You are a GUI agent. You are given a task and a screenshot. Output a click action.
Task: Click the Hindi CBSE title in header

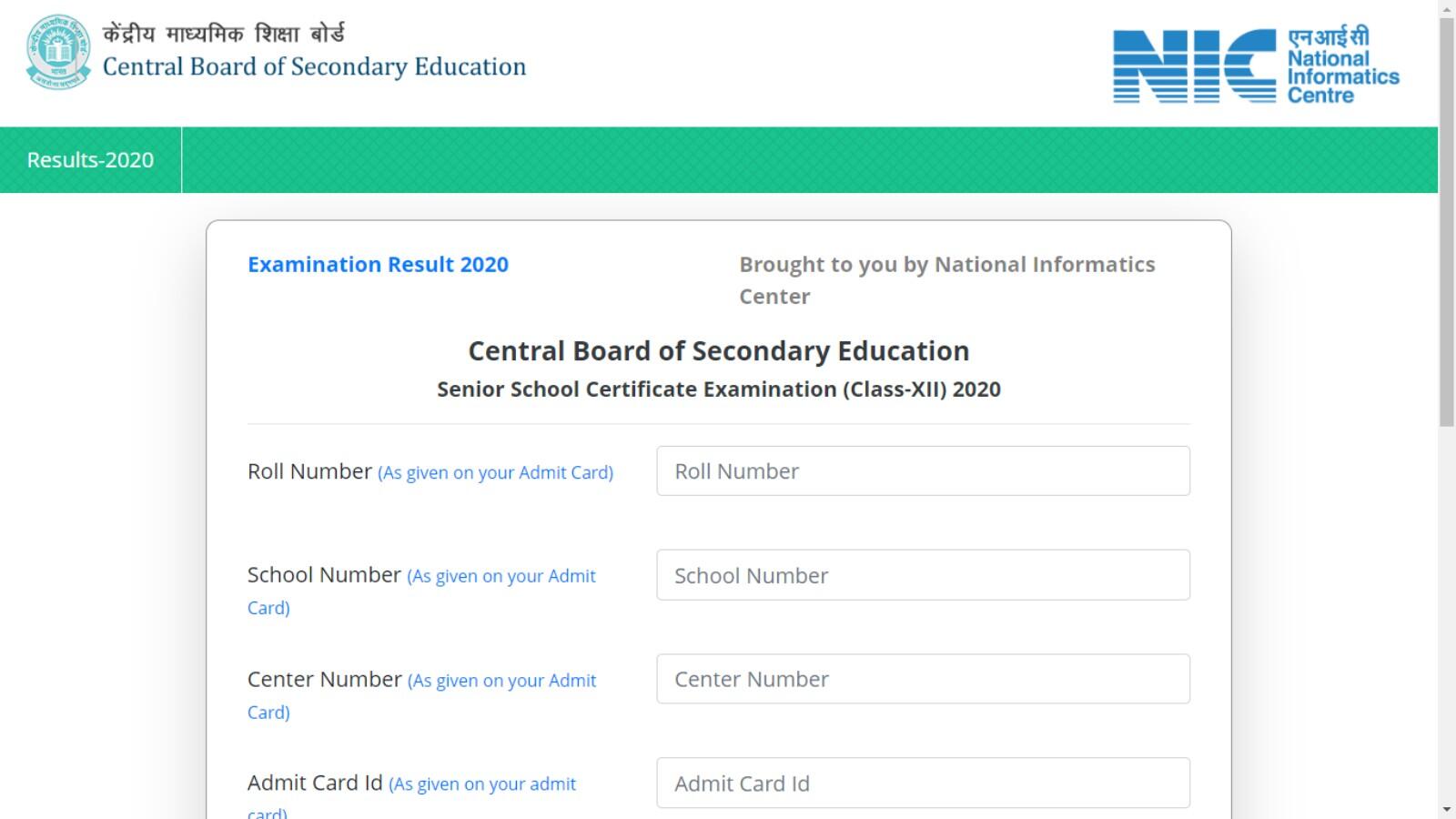223,35
